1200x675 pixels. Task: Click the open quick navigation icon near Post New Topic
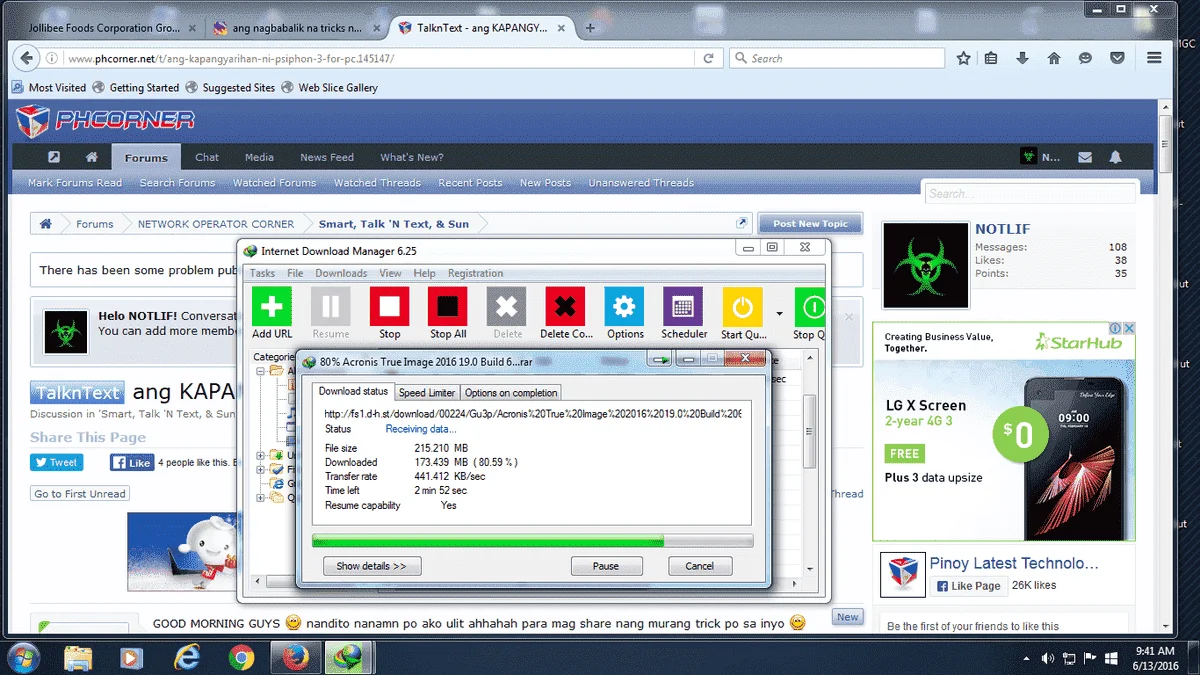742,224
